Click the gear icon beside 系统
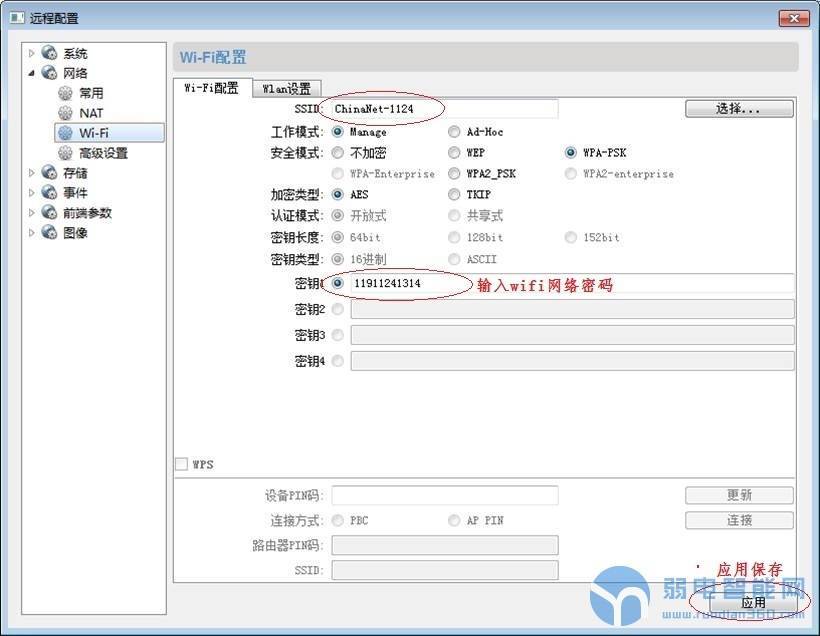This screenshot has width=820, height=636. pos(49,53)
